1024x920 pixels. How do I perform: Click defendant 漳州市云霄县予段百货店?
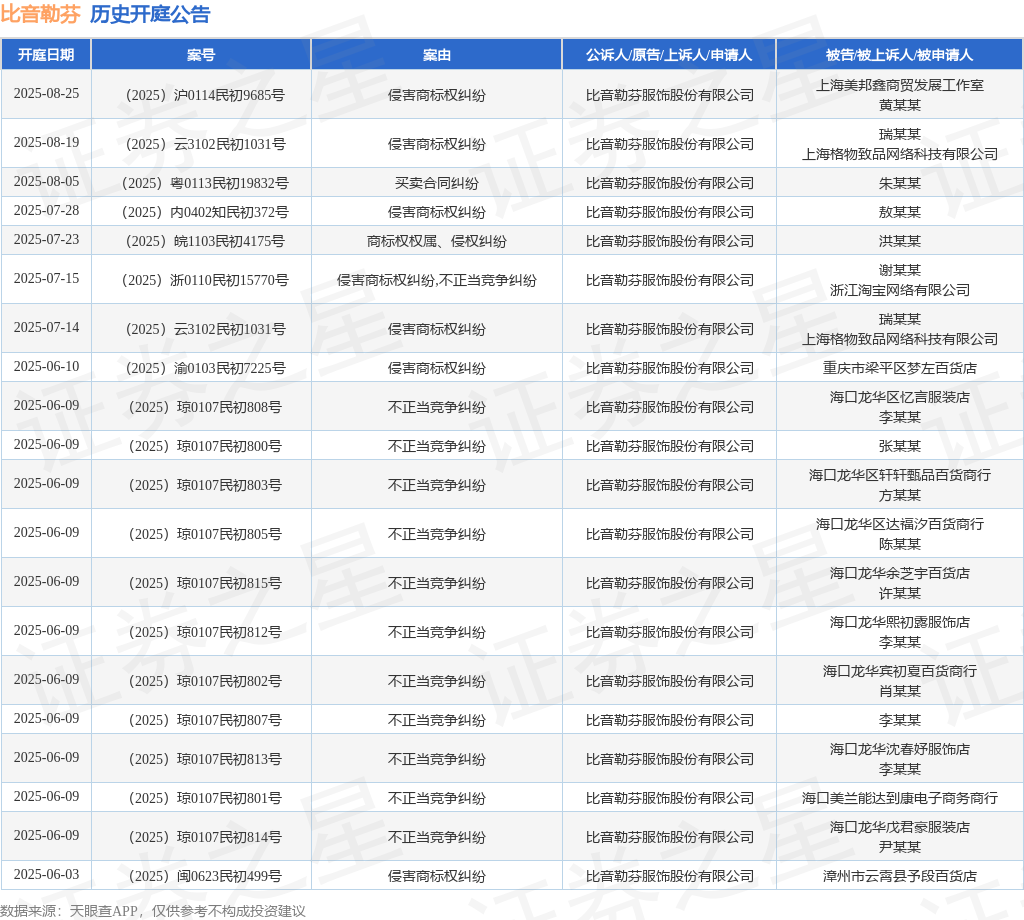[899, 877]
